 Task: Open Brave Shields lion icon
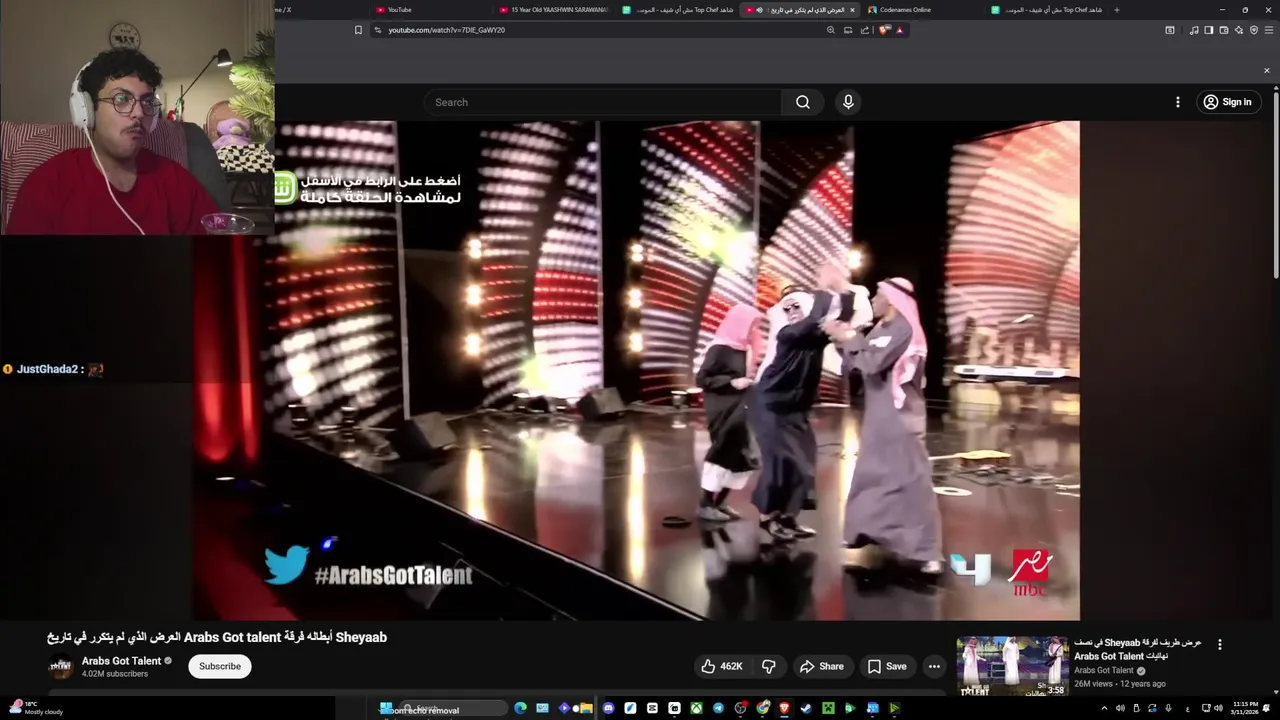[884, 30]
